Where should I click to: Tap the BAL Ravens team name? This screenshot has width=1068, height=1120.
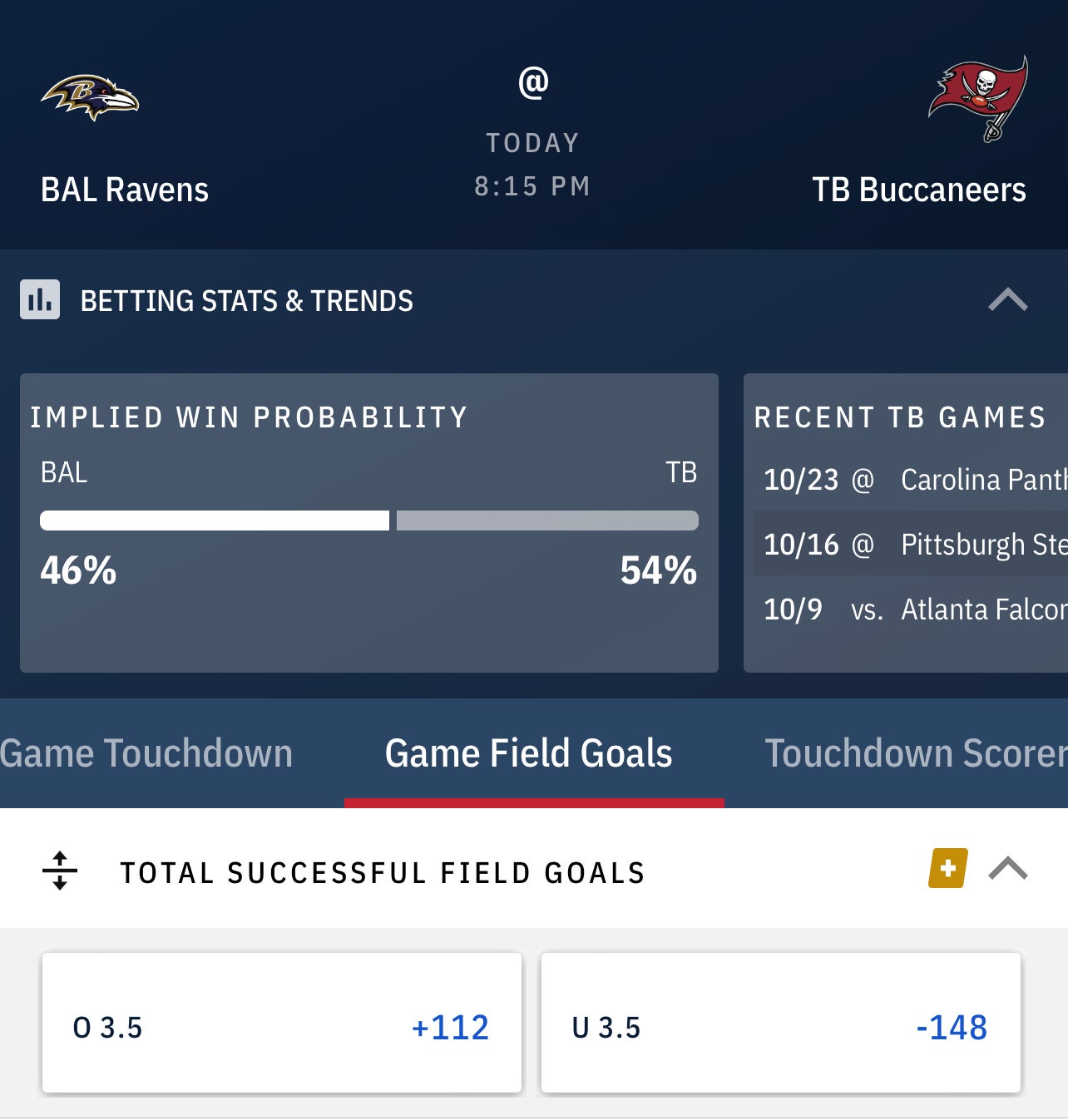[x=125, y=190]
